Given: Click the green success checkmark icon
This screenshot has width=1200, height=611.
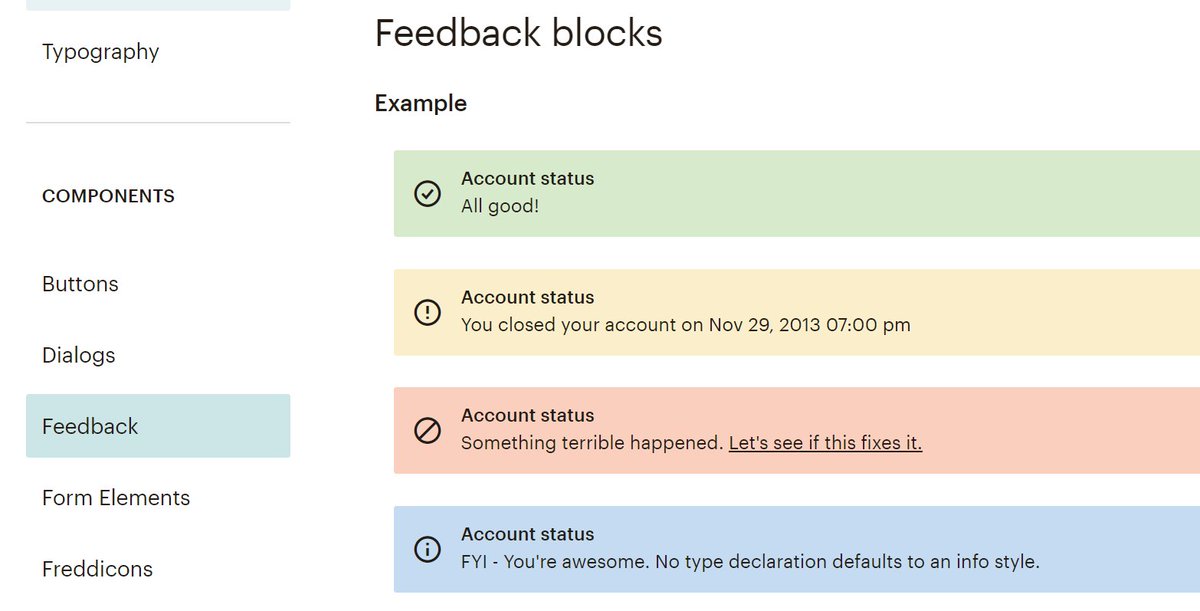Looking at the screenshot, I should point(427,194).
